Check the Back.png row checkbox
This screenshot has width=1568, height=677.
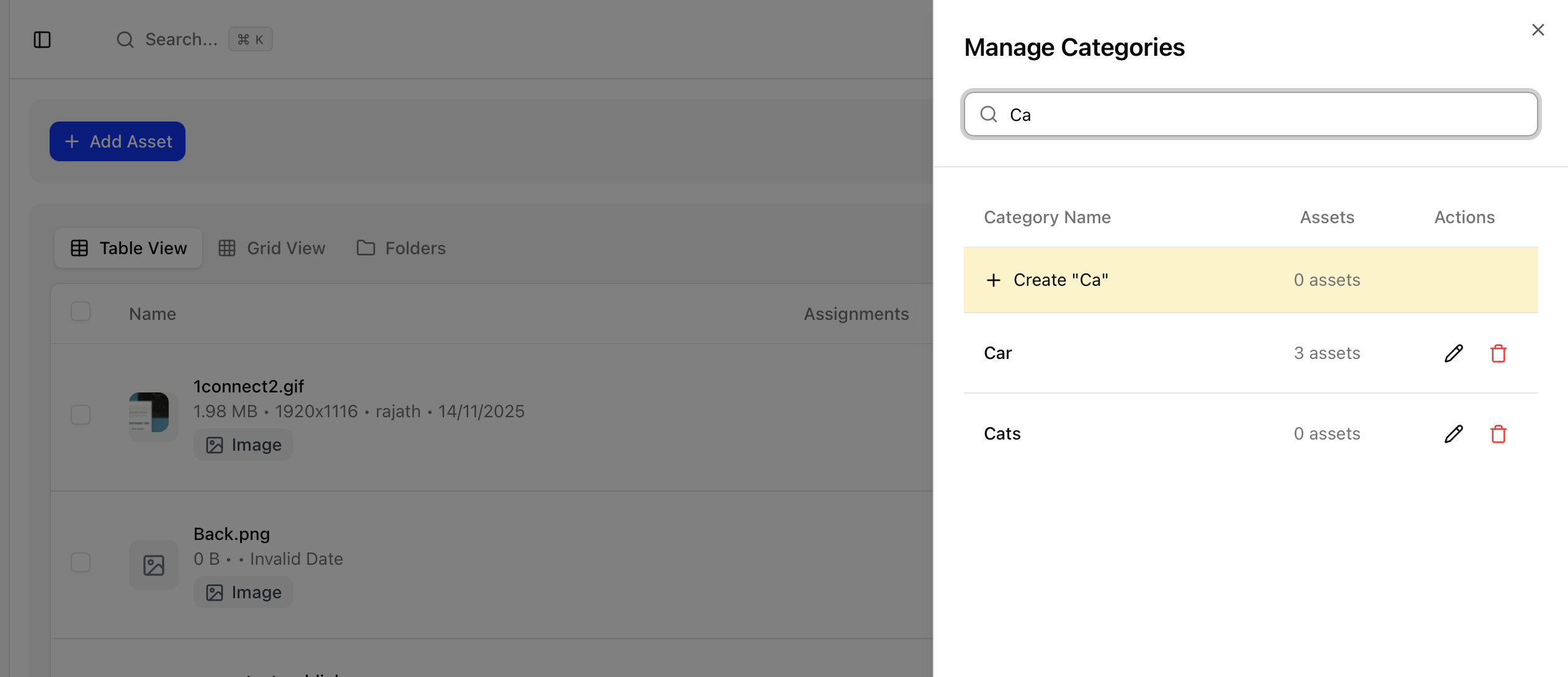pos(81,562)
